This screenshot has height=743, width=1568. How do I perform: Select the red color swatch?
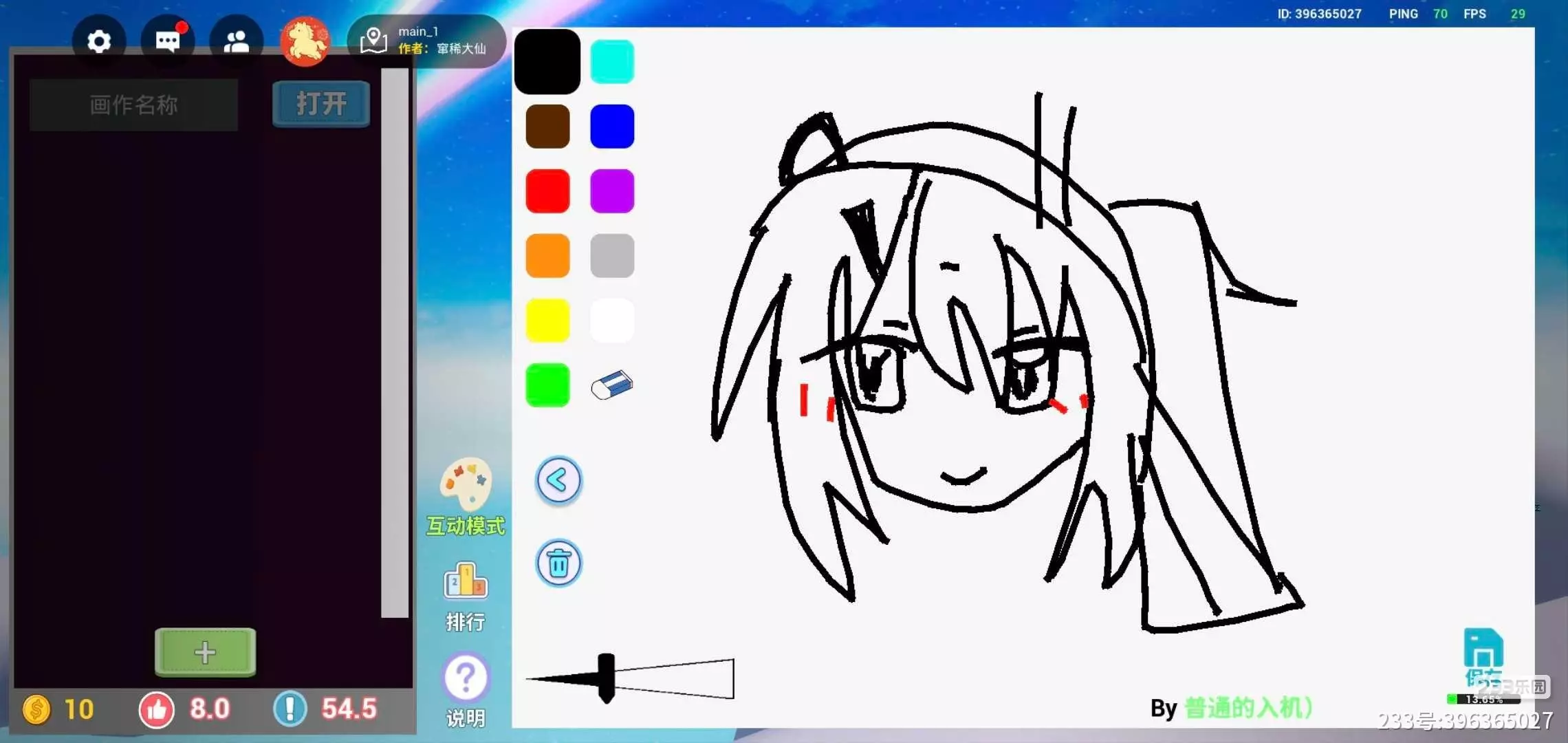point(547,191)
